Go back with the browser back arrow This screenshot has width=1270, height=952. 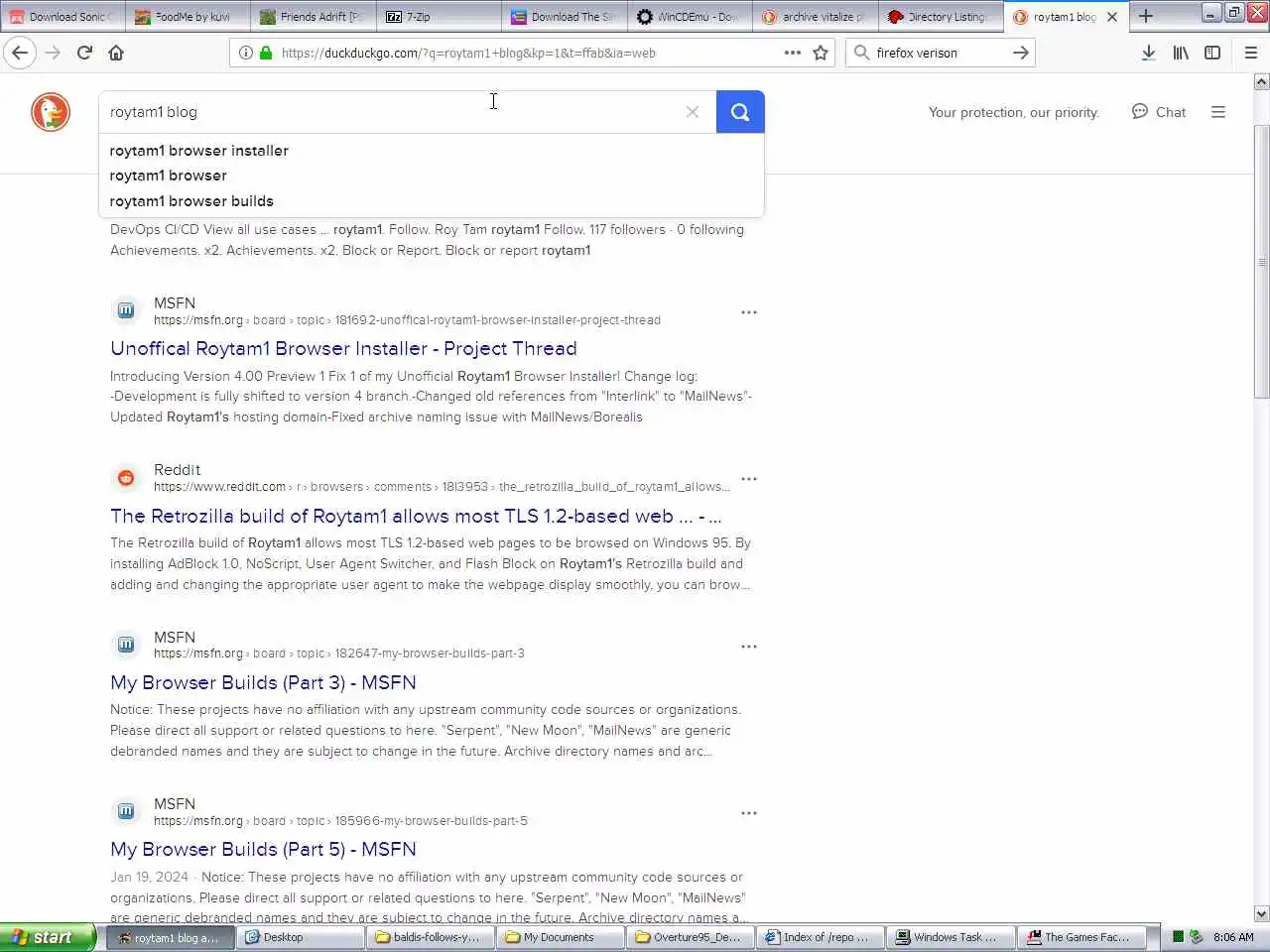pyautogui.click(x=20, y=53)
